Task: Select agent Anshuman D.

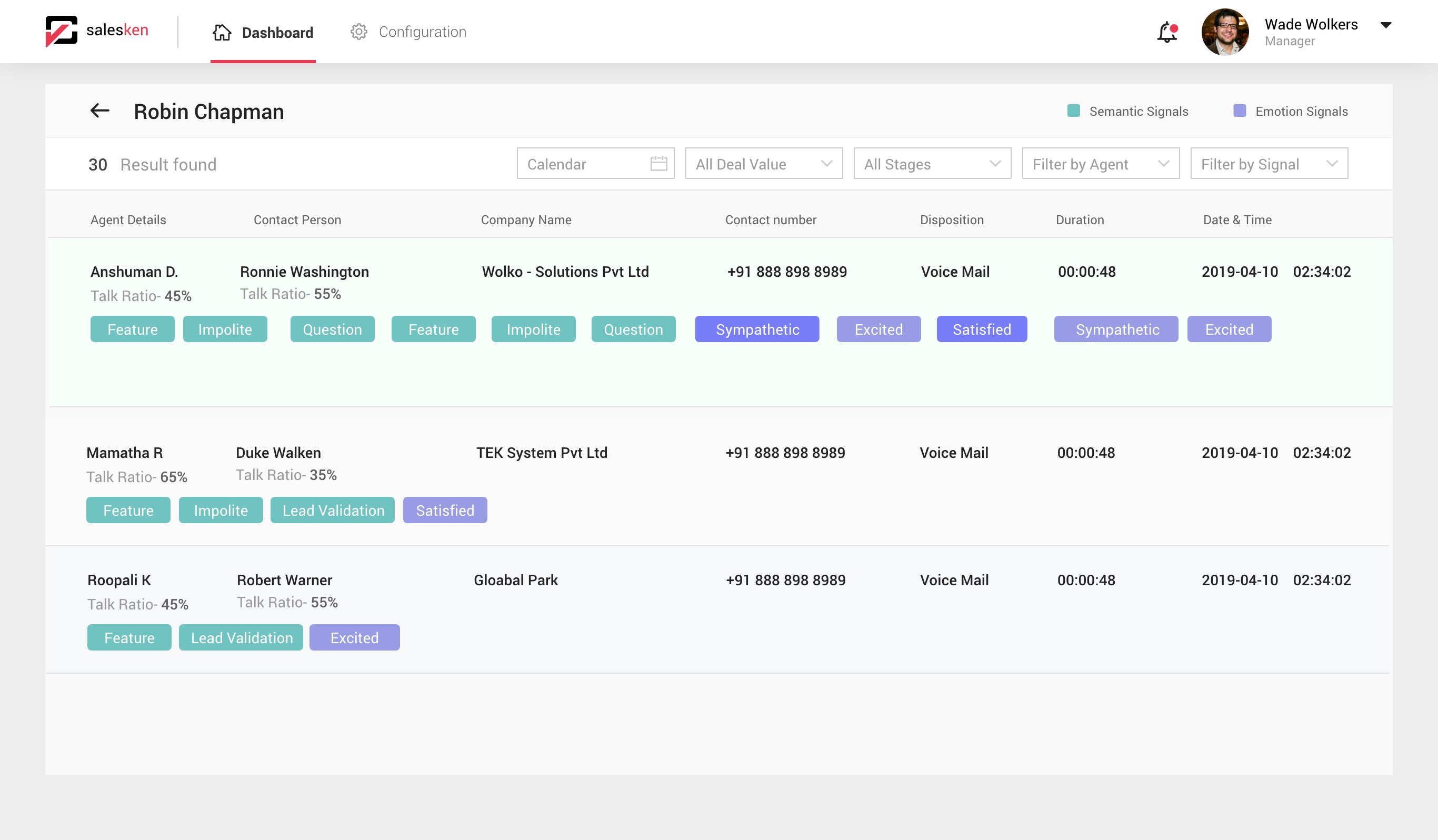Action: point(134,272)
